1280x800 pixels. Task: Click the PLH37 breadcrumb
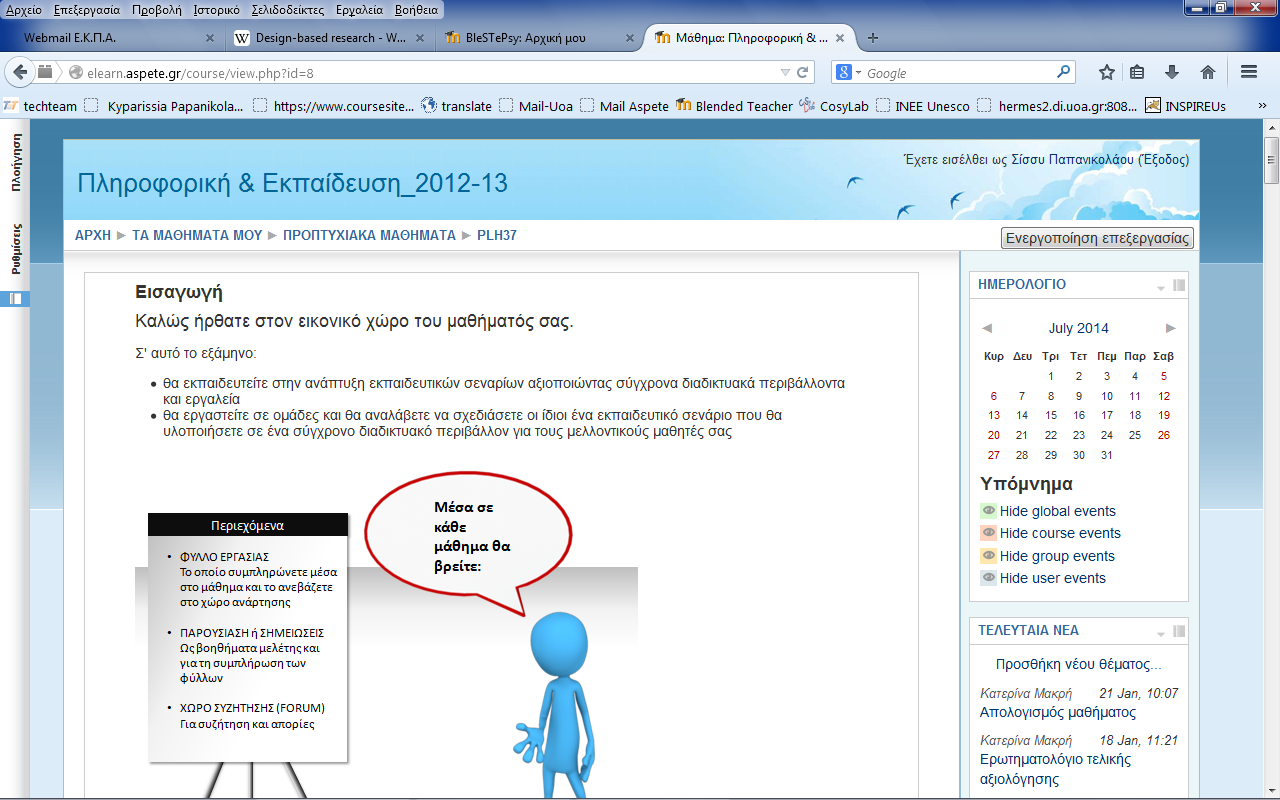click(497, 236)
